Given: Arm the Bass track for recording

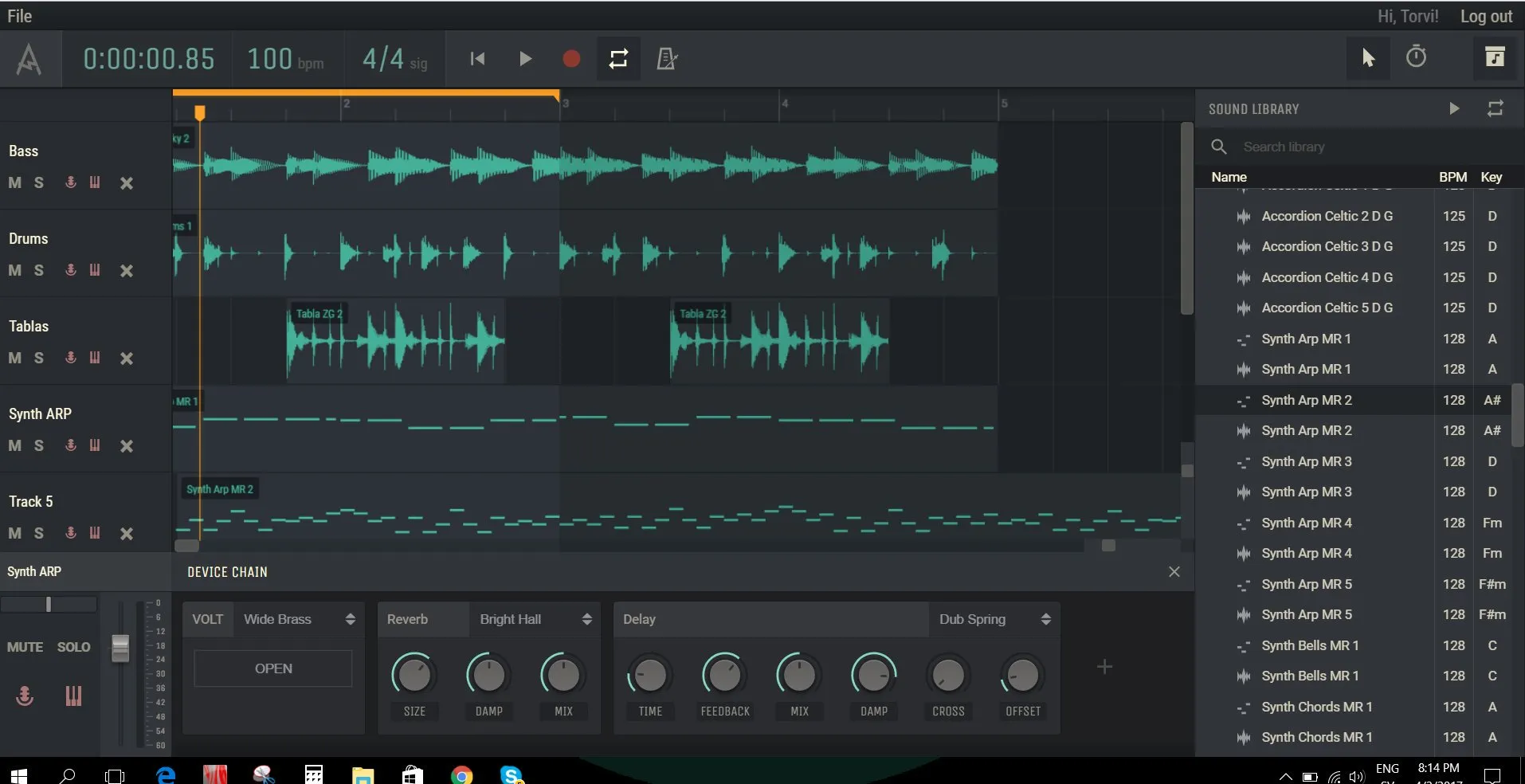Looking at the screenshot, I should pos(70,182).
